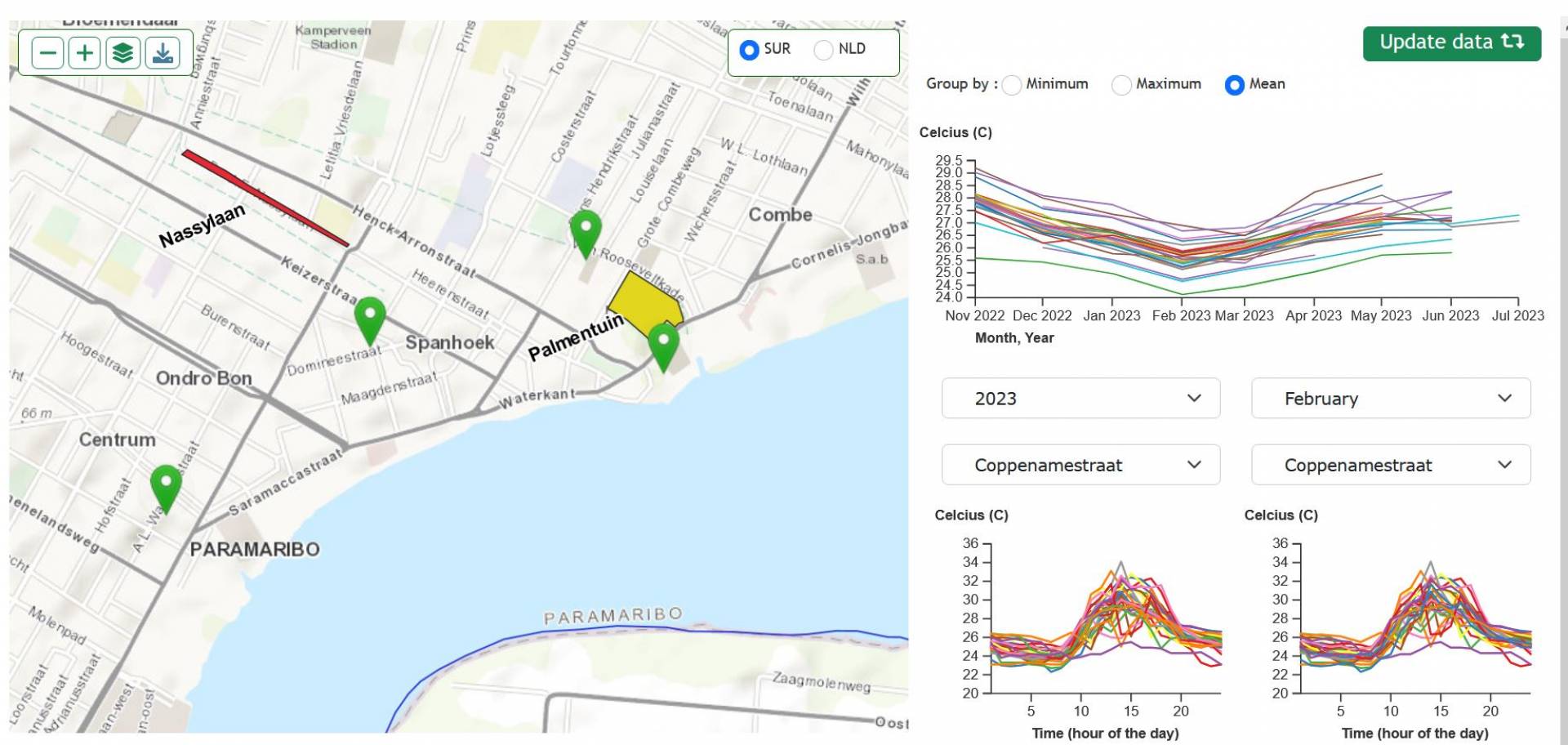Viewport: 1568px width, 745px height.
Task: Open the February month dropdown
Action: pos(1391,399)
